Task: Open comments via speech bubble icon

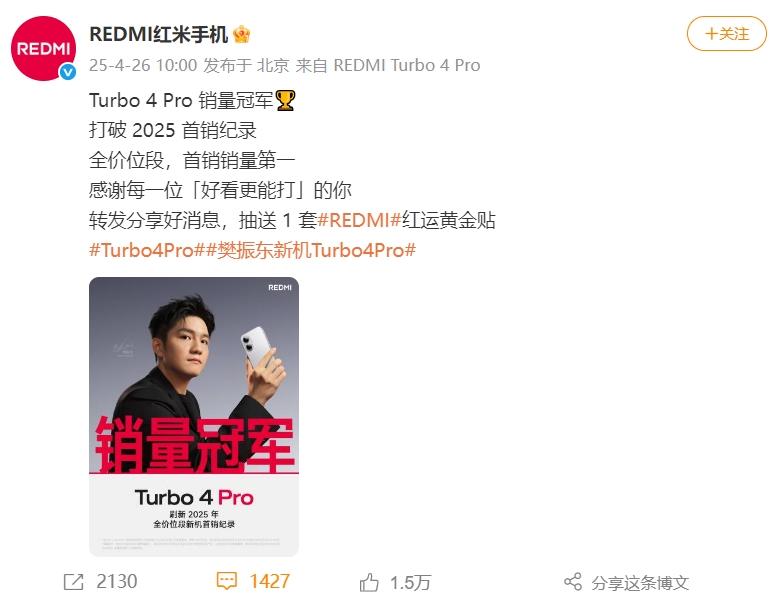Action: tap(227, 581)
